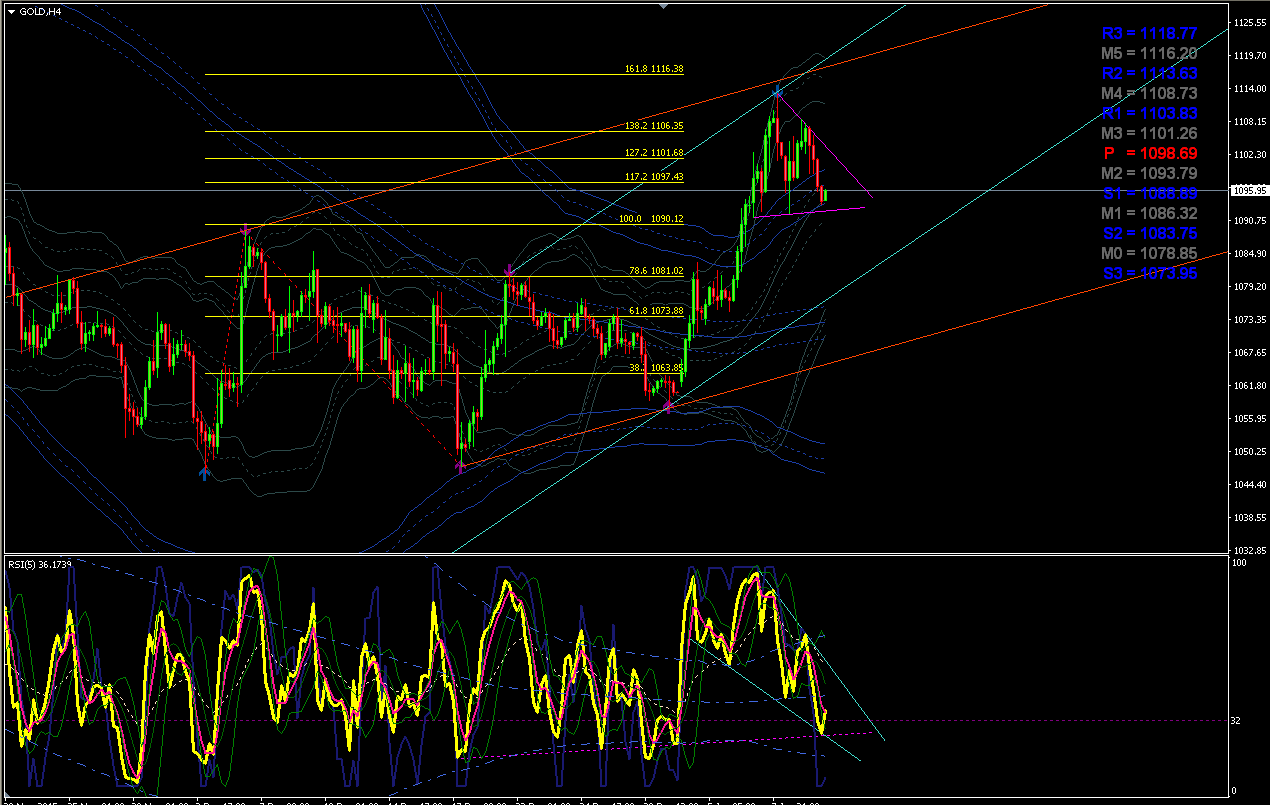Select the blue up arrow at chart low
Screen dimensions: 1270x805
tap(204, 473)
